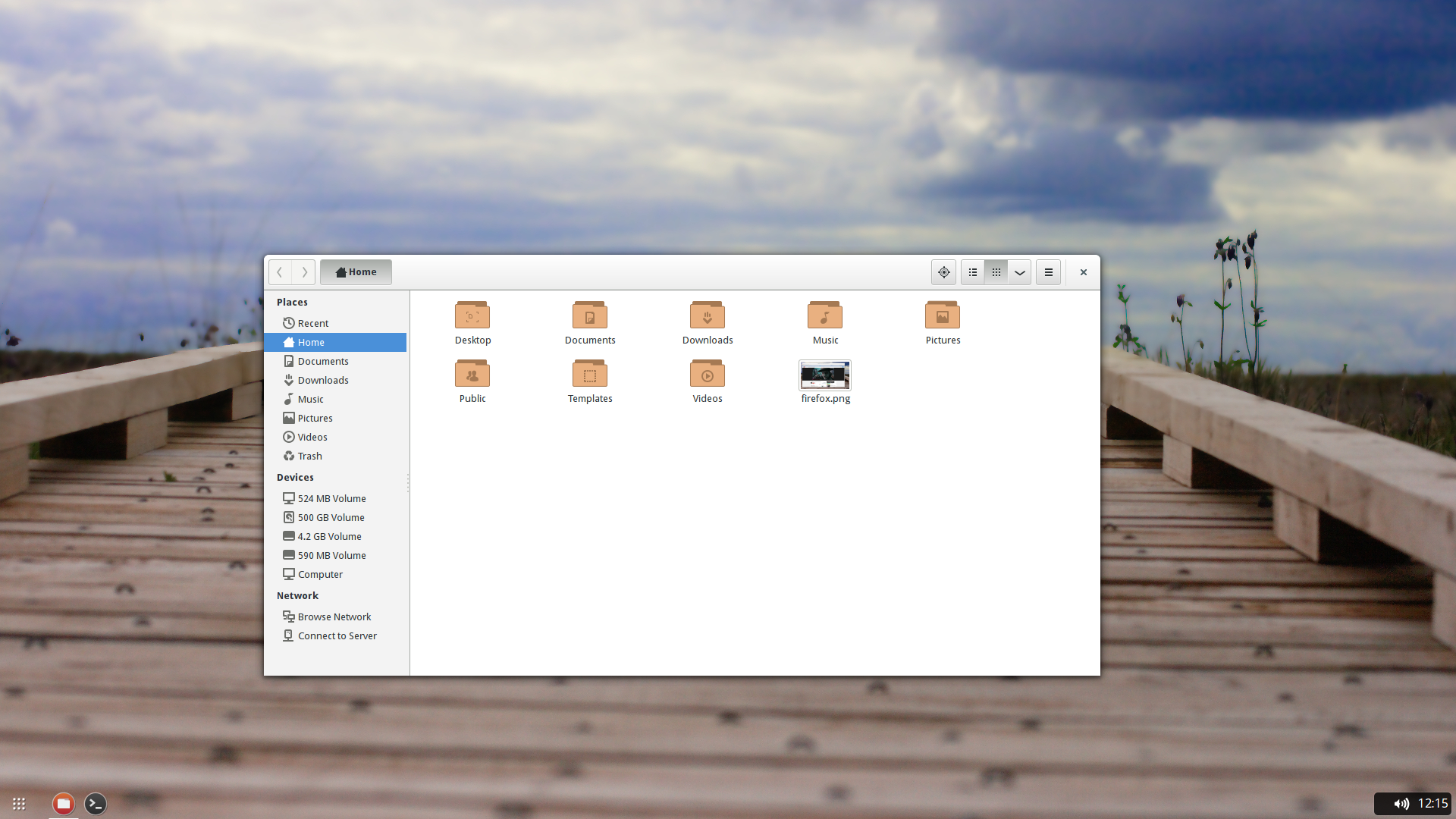
Task: Select the 590 MB Volume device
Action: coord(335,555)
